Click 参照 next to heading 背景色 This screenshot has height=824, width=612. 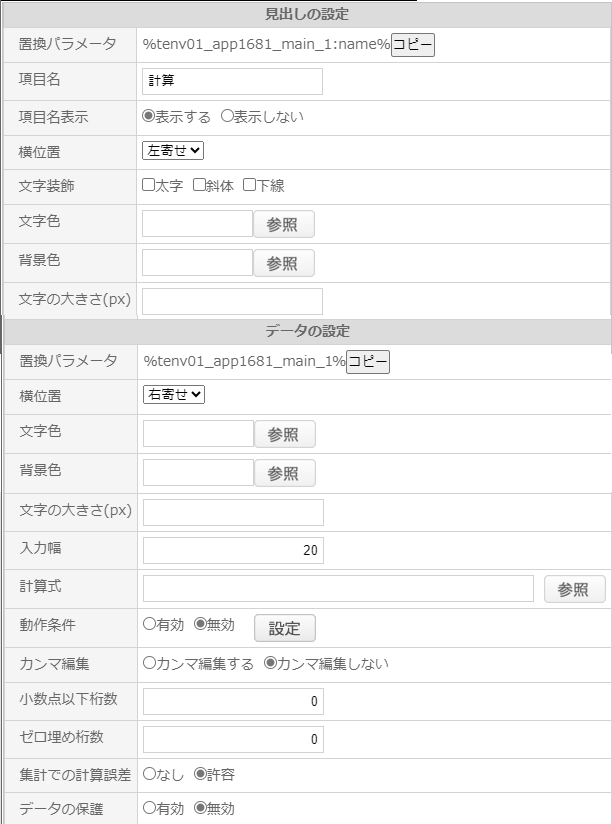click(x=284, y=263)
